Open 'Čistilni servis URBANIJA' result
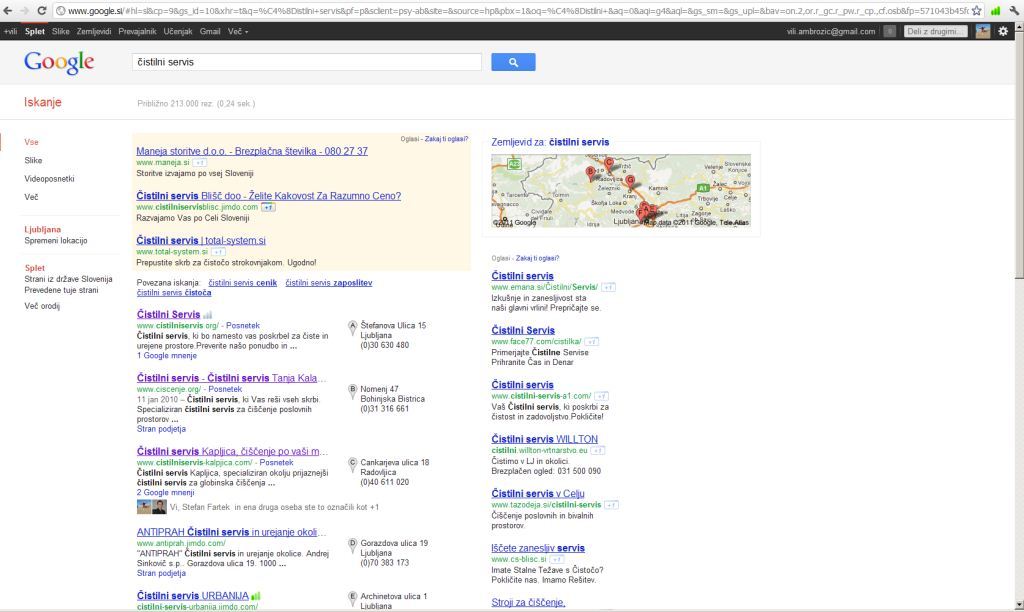Screen dimensions: 1024x612 pos(193,596)
